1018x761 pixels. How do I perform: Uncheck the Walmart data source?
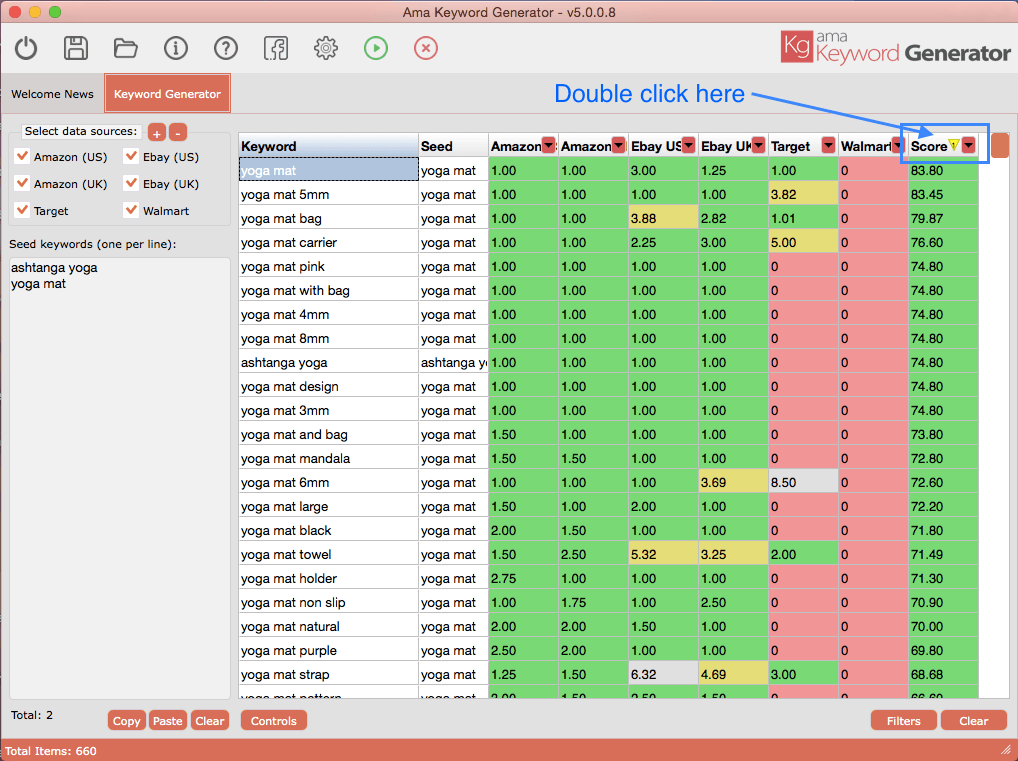131,210
